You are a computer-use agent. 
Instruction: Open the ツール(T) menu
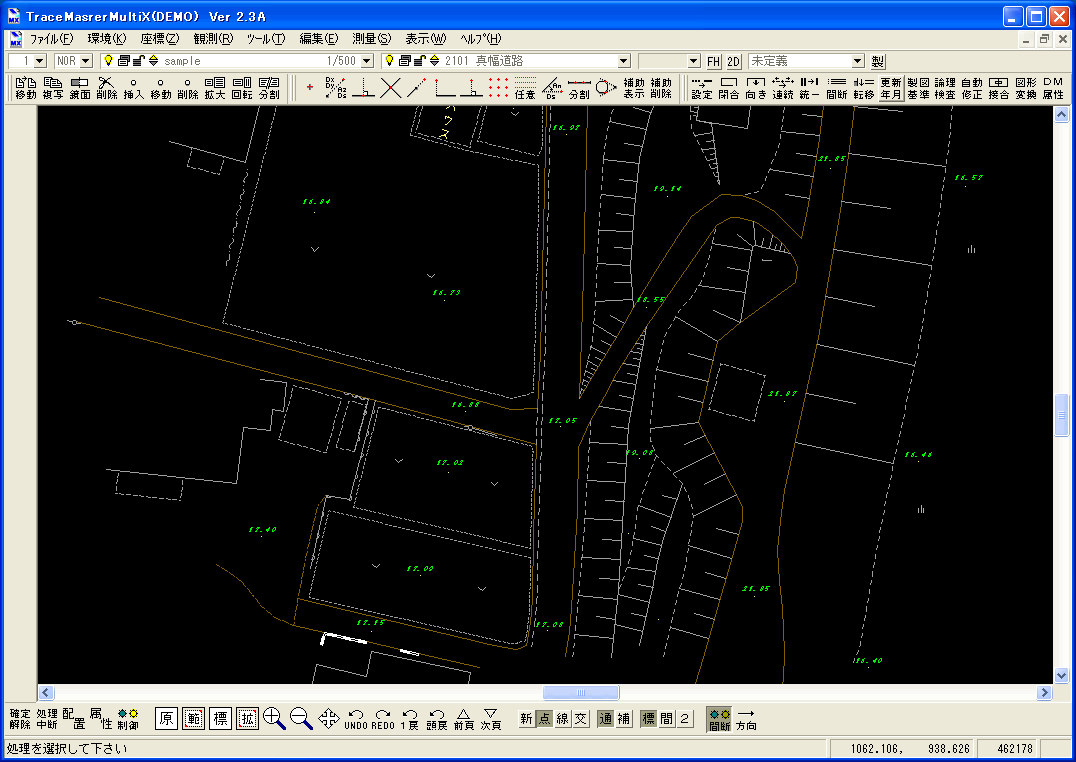click(266, 39)
